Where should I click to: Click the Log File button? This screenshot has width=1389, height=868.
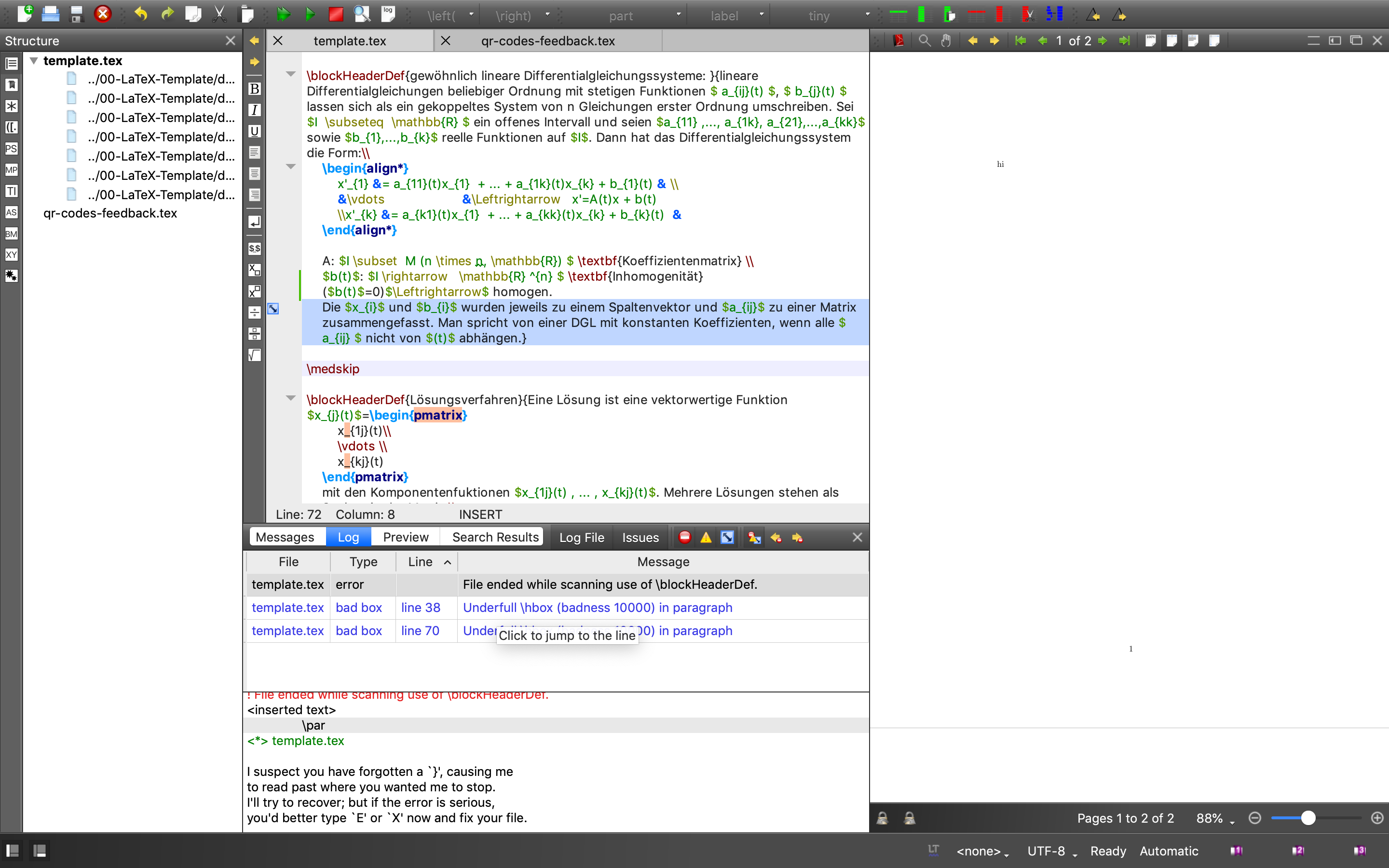click(x=582, y=537)
